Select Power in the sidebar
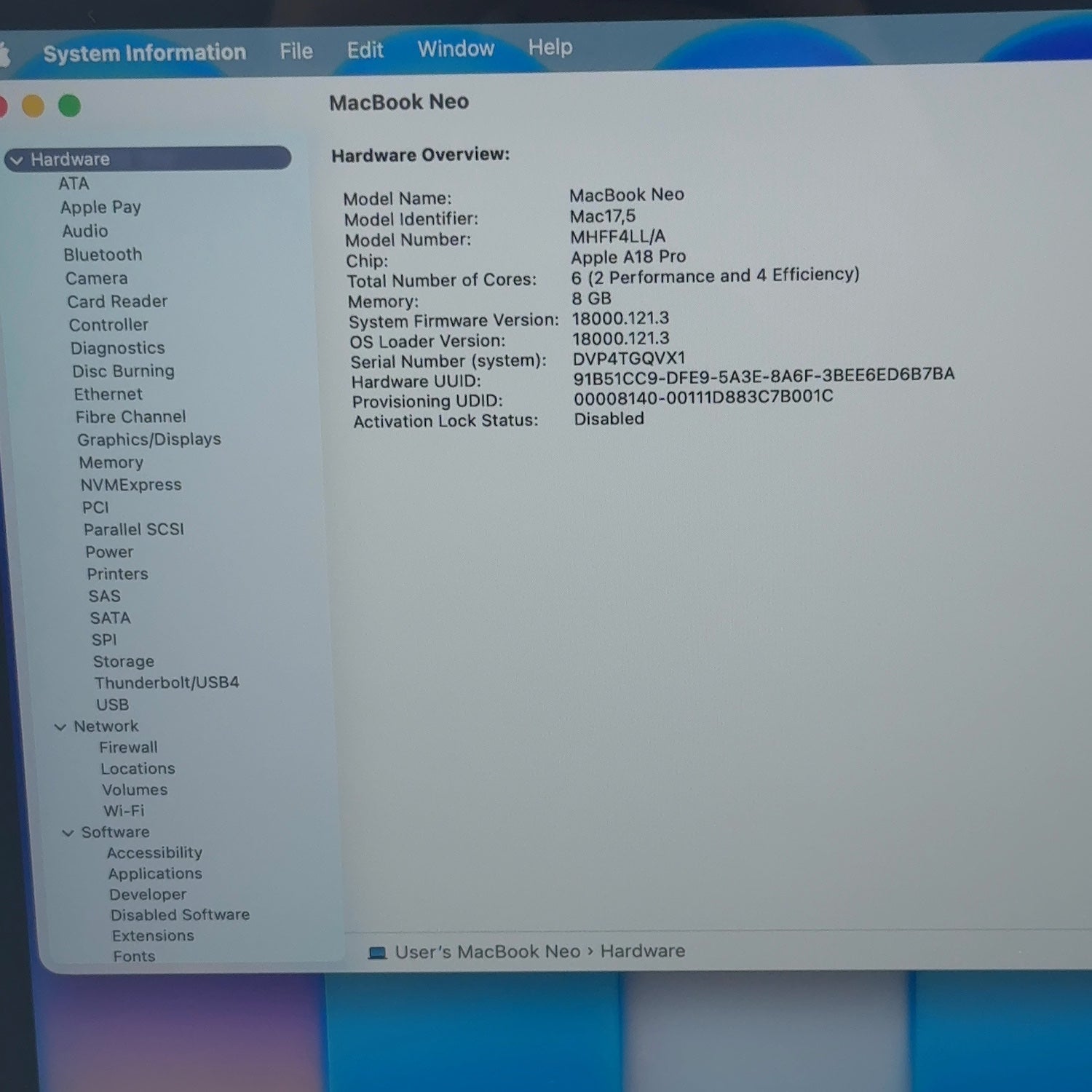This screenshot has height=1092, width=1092. pyautogui.click(x=109, y=552)
